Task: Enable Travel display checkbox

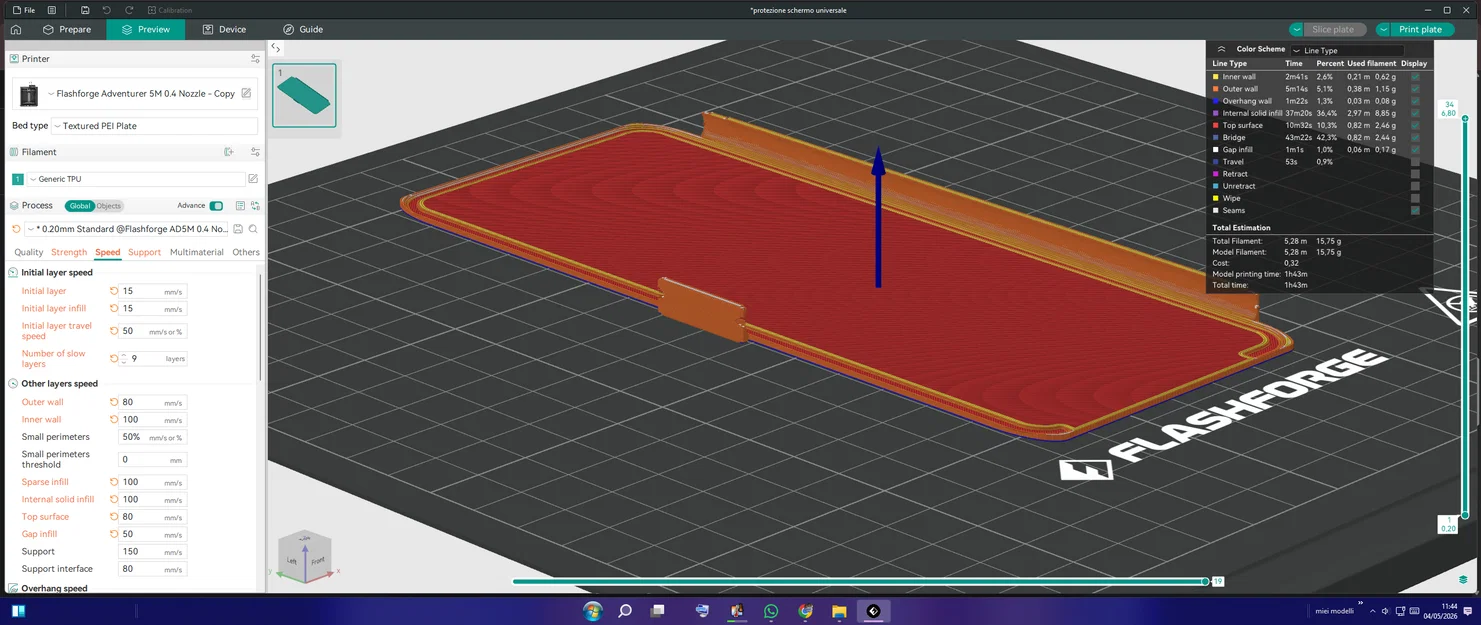Action: (1415, 162)
